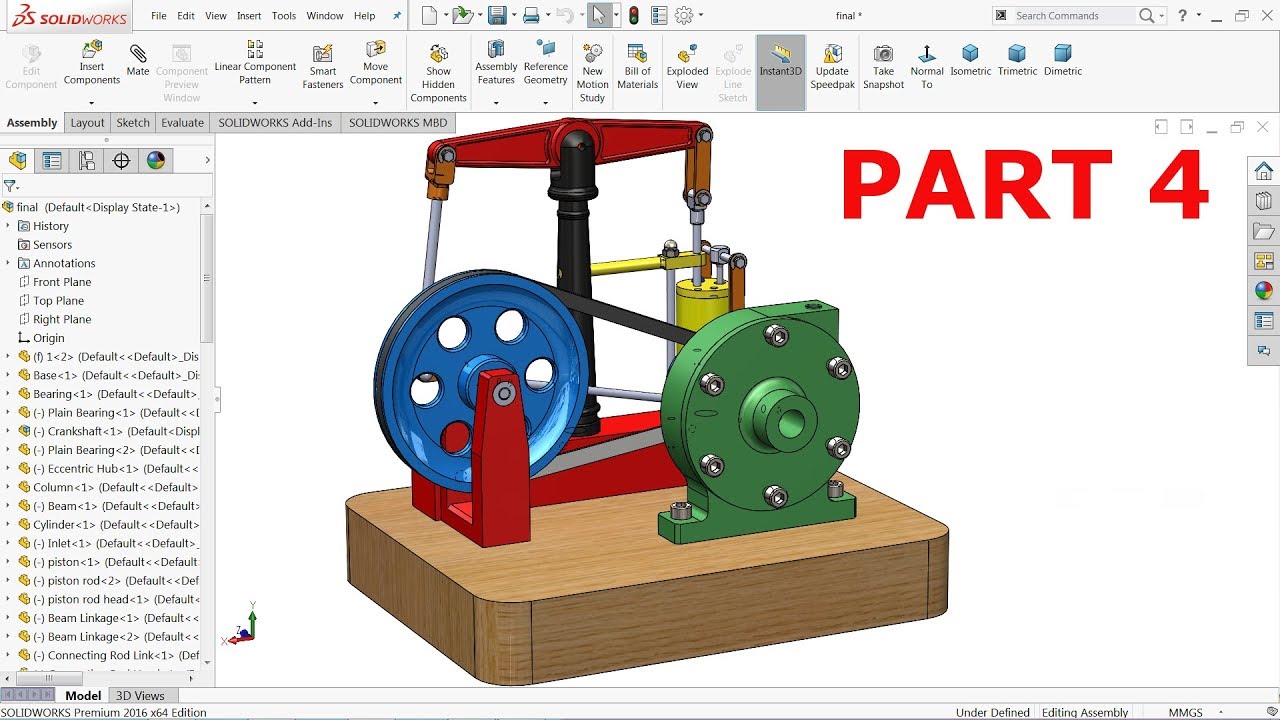
Task: Open View Palette in task pane
Action: point(1264,261)
